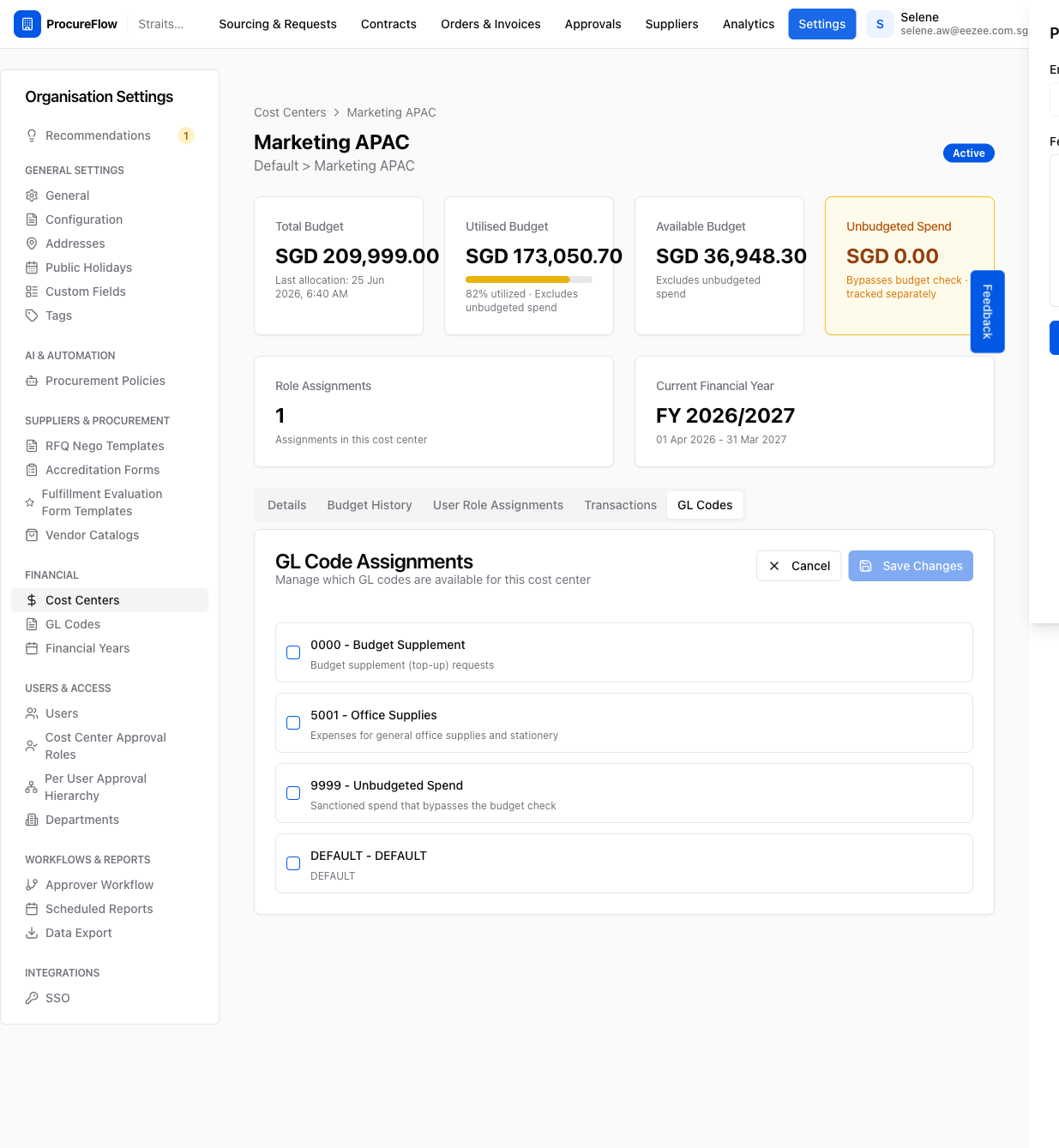Viewport: 1059px width, 1148px height.
Task: Click the Accreditation Forms clipboard icon
Action: 32,470
